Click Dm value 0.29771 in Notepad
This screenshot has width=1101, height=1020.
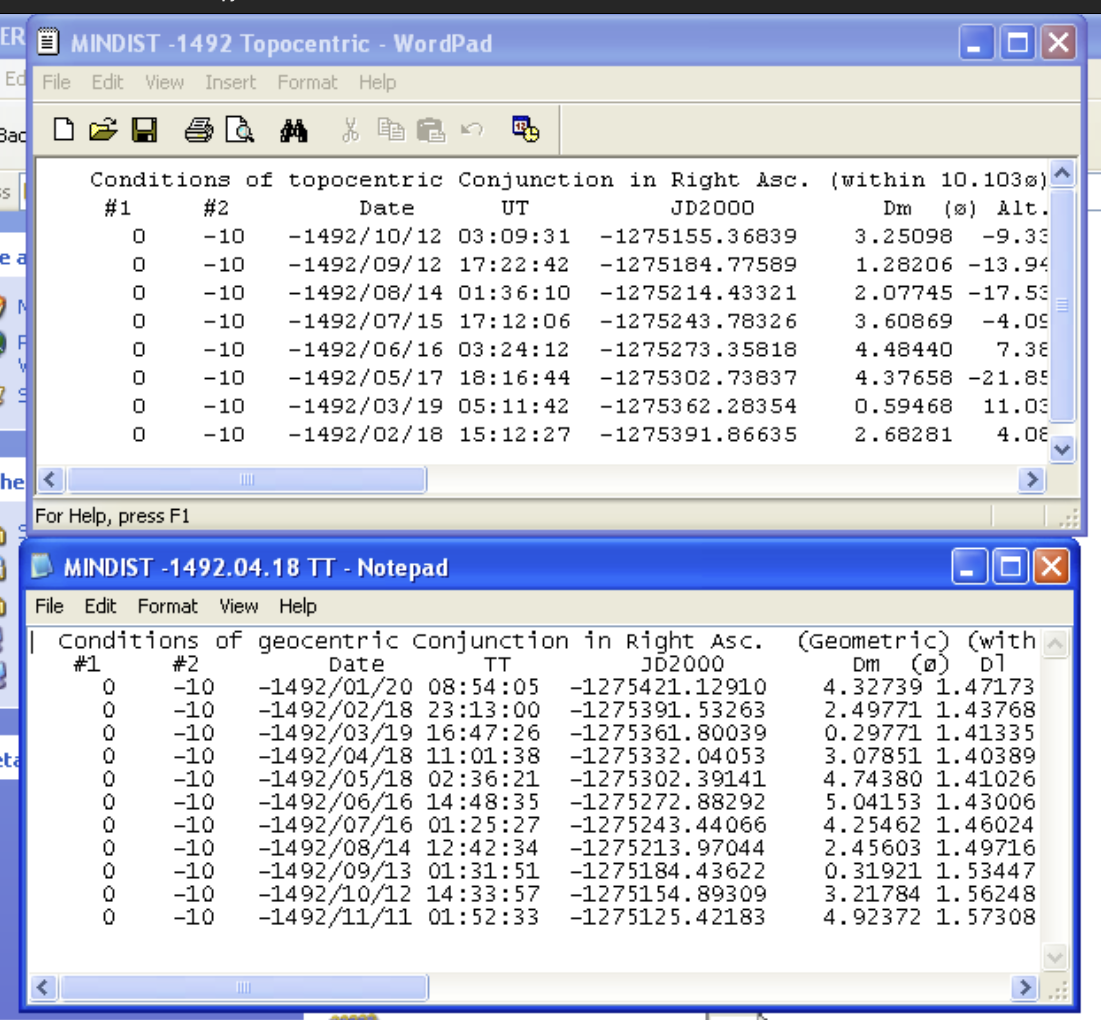(x=872, y=733)
